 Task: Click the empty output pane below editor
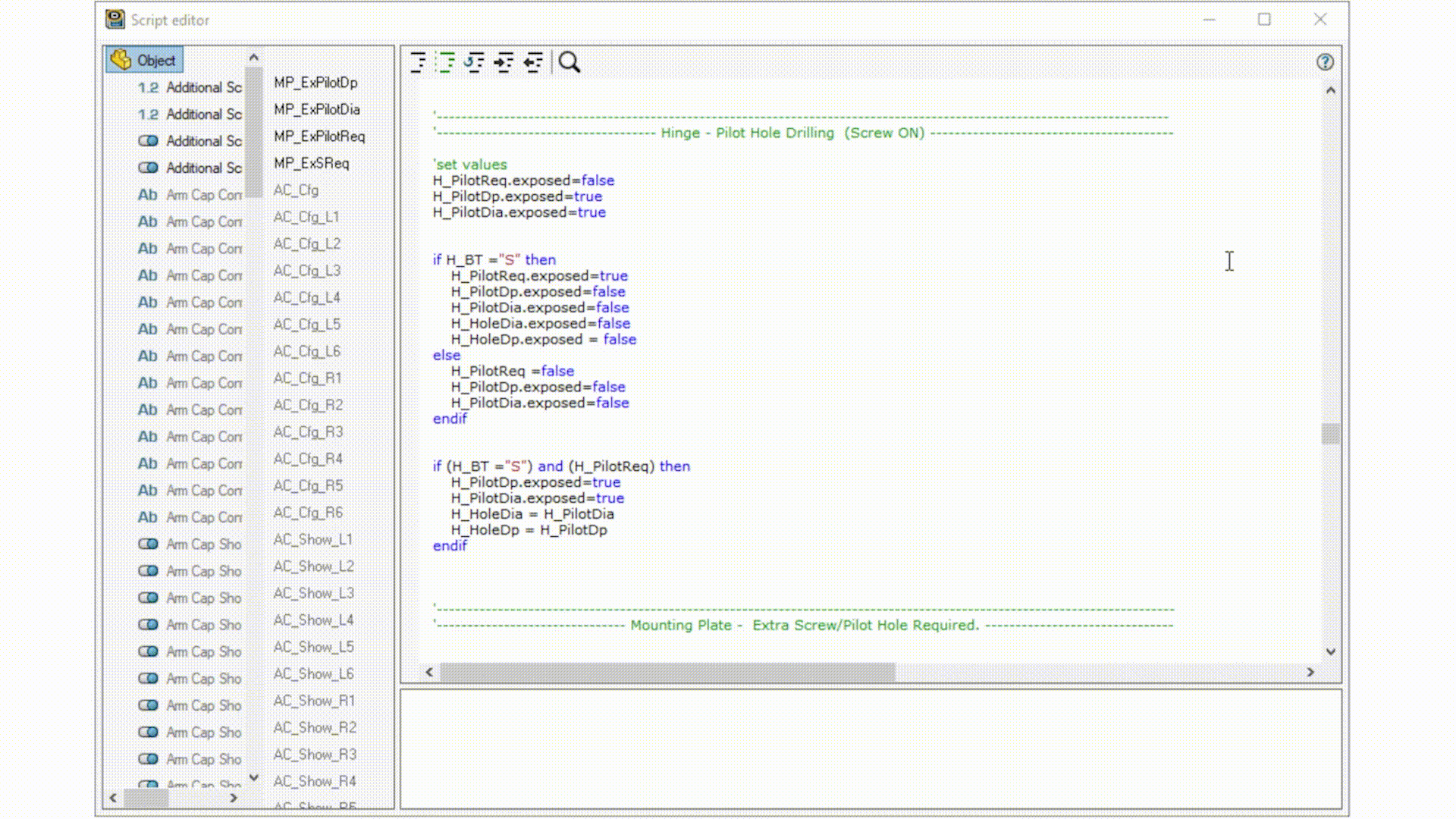click(x=871, y=749)
